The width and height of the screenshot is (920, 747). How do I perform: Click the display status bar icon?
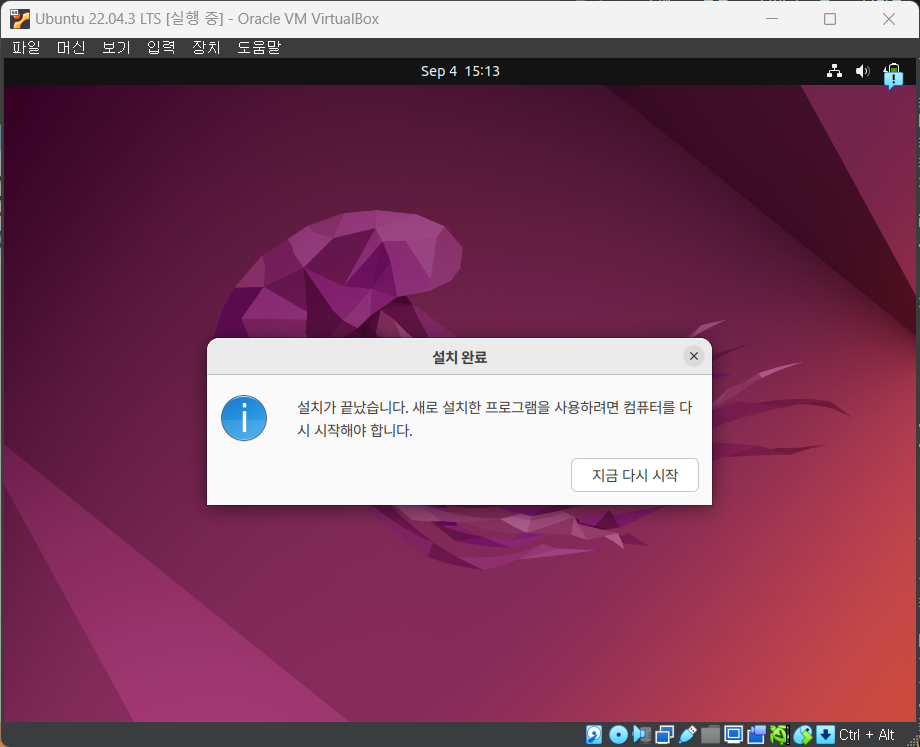coord(733,734)
